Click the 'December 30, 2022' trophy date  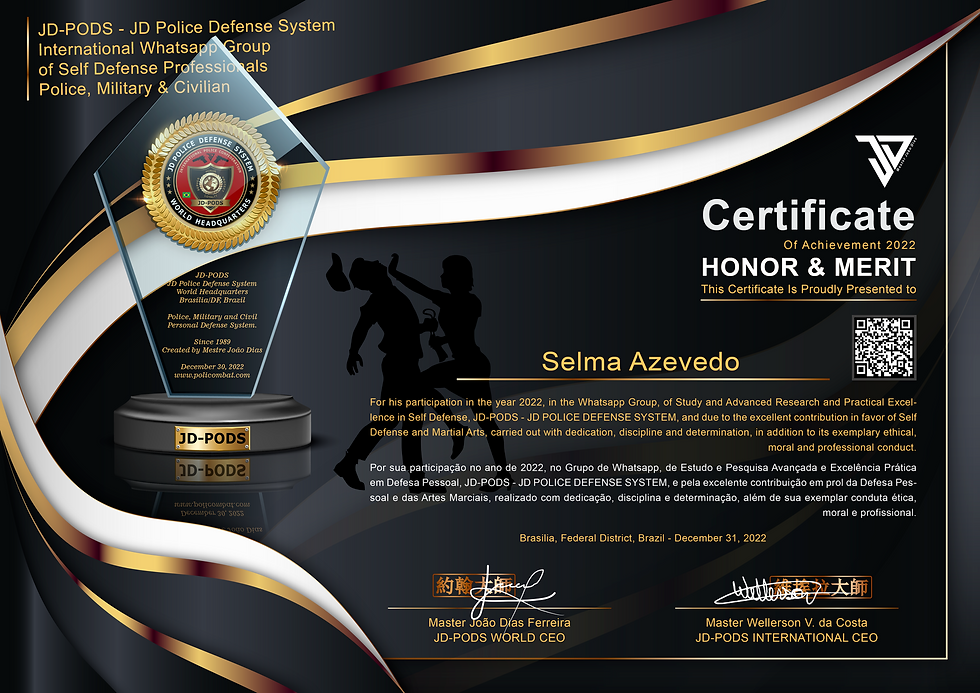click(x=212, y=367)
